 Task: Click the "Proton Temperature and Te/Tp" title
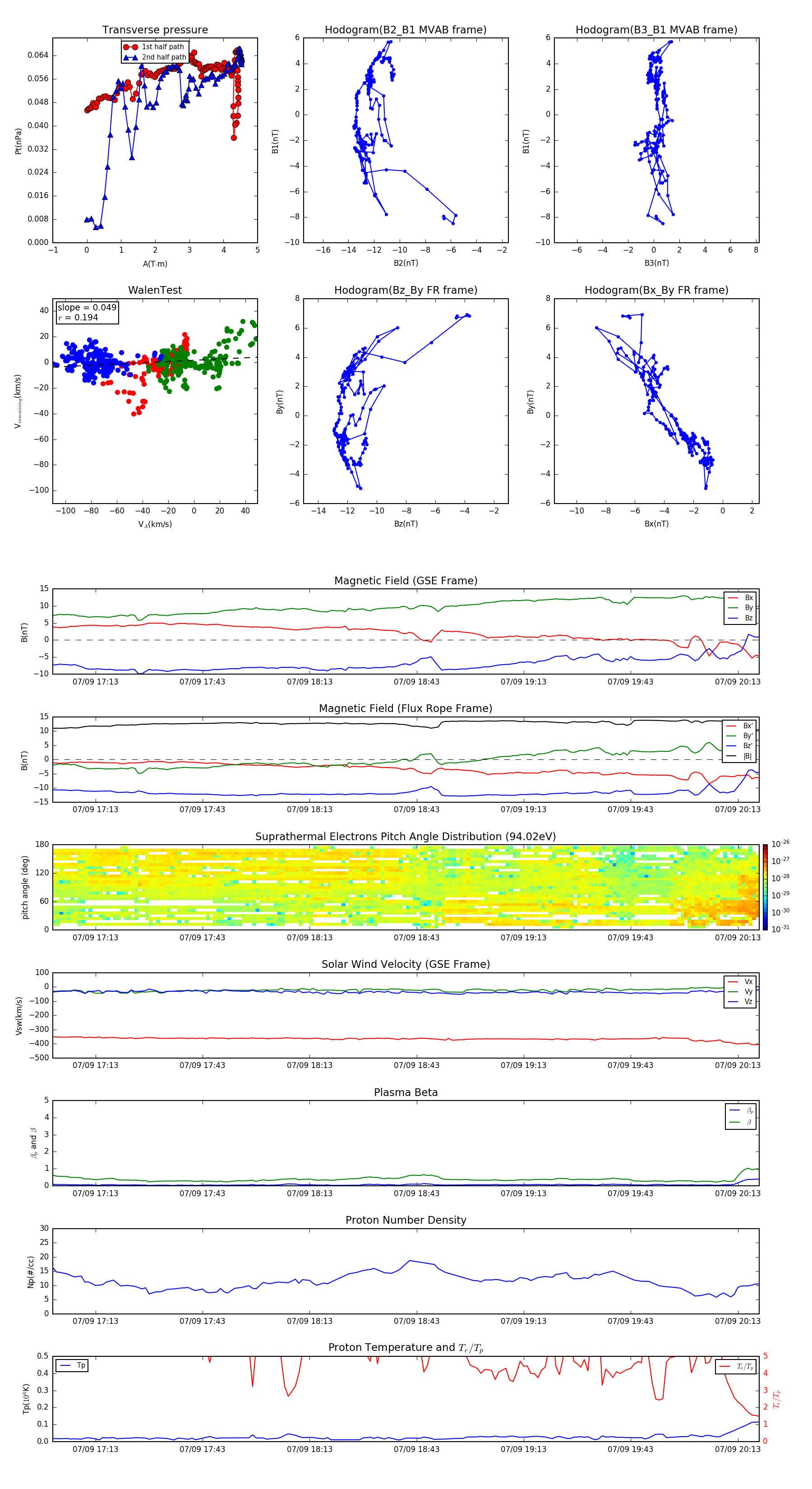click(x=406, y=1348)
